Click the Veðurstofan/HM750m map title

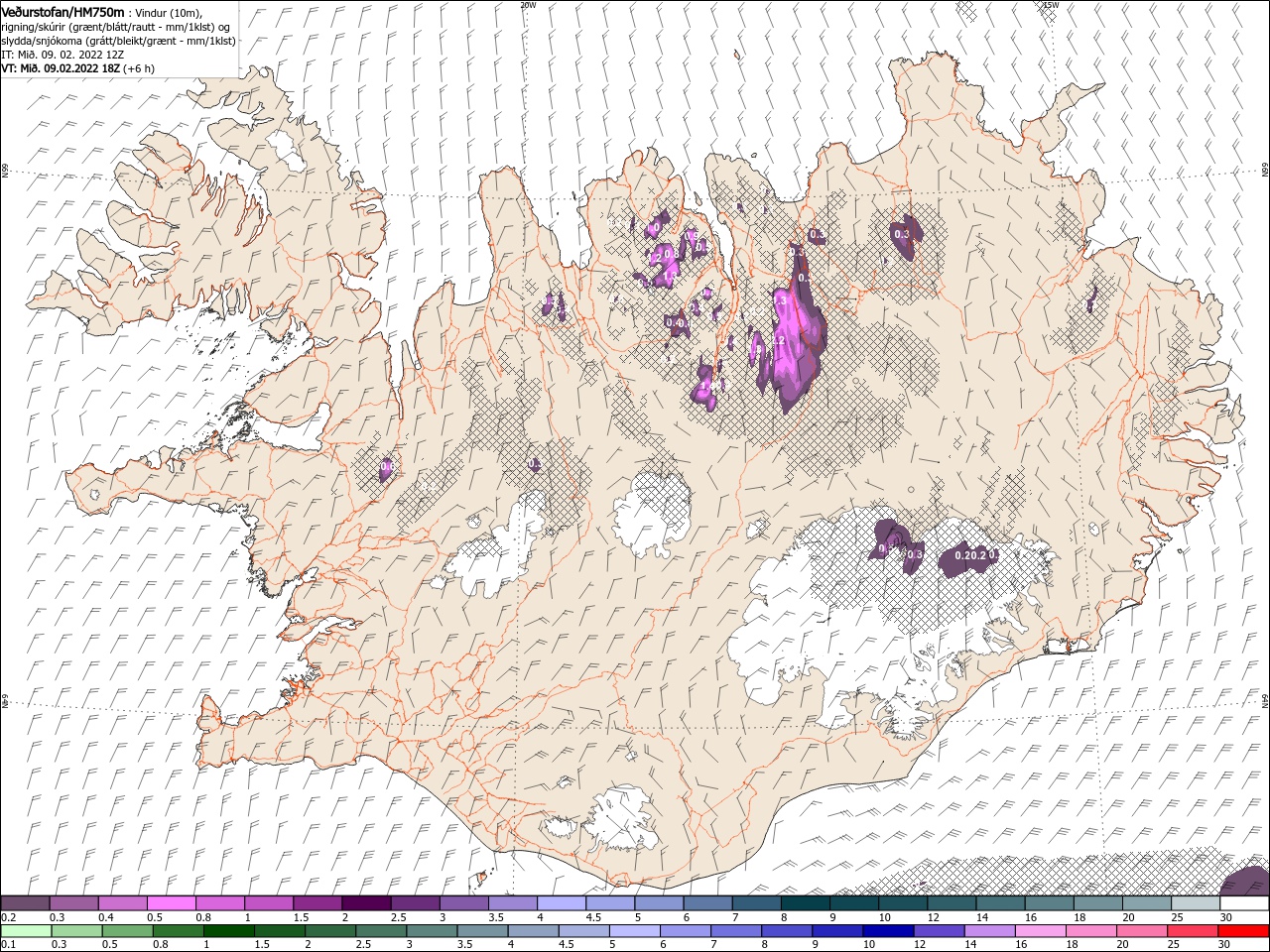[63, 11]
